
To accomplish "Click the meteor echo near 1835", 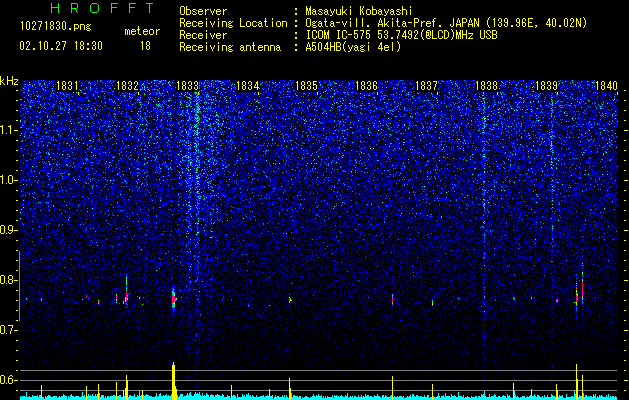I will (x=290, y=299).
